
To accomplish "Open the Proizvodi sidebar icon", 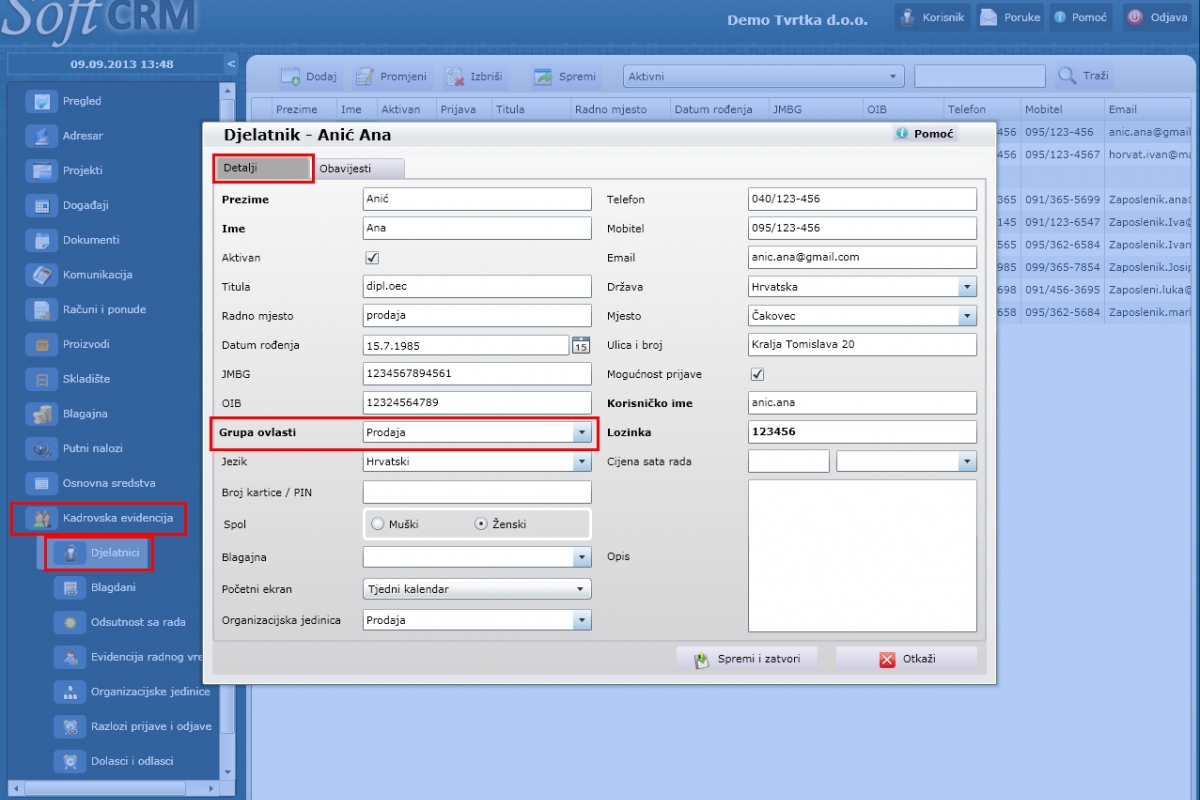I will (42, 345).
